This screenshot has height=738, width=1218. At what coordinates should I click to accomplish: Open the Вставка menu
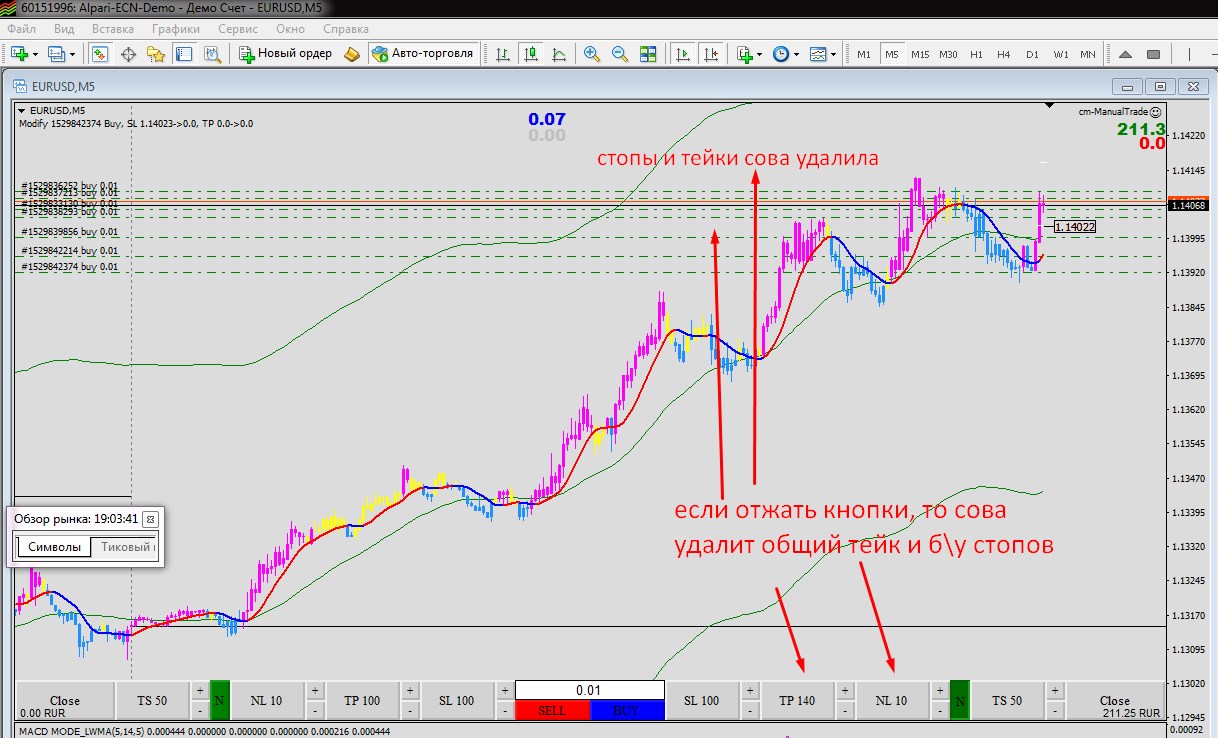[x=113, y=29]
